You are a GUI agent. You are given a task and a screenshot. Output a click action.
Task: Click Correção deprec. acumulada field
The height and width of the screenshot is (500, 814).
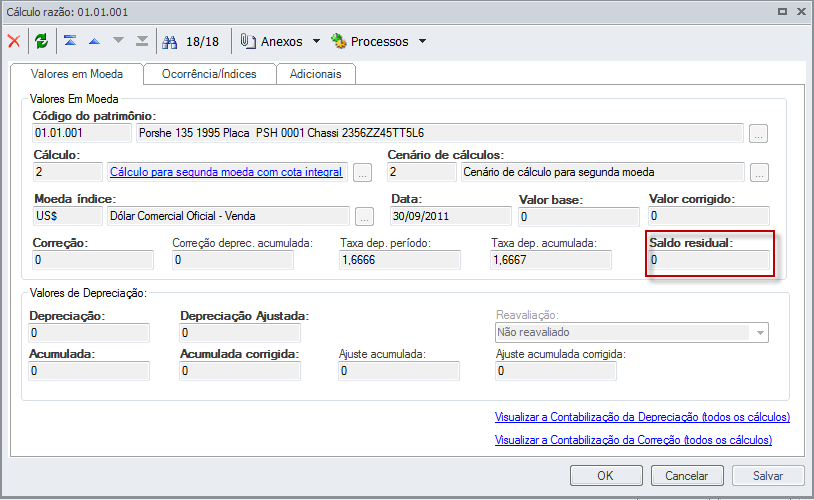coord(233,260)
